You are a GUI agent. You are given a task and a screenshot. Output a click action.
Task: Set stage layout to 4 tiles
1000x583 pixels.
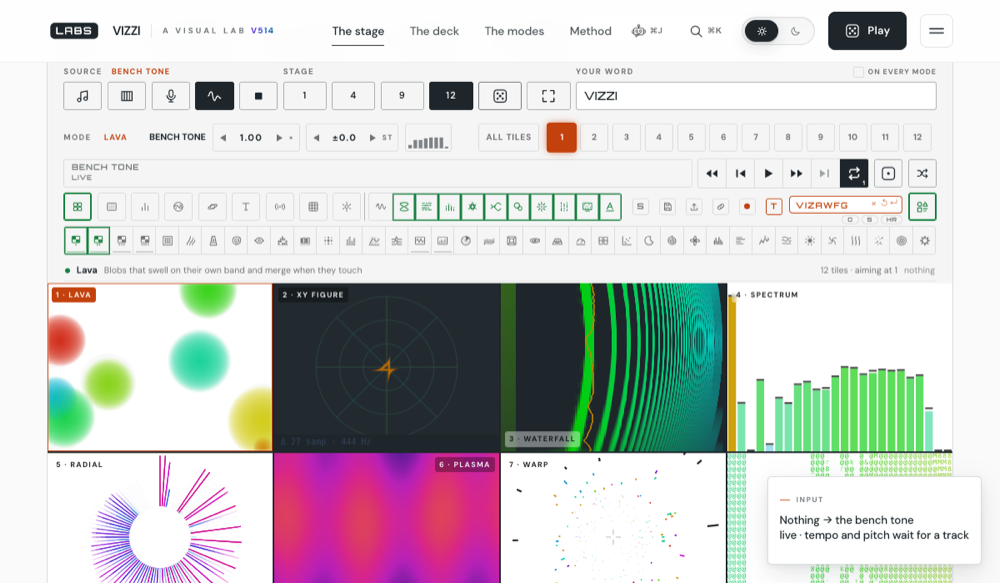(x=353, y=96)
